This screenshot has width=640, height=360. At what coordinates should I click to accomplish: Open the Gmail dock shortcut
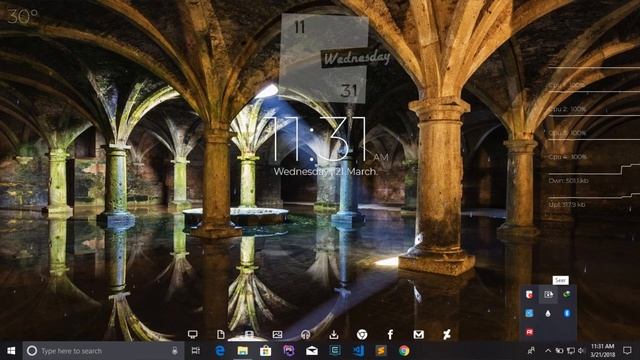tap(418, 335)
